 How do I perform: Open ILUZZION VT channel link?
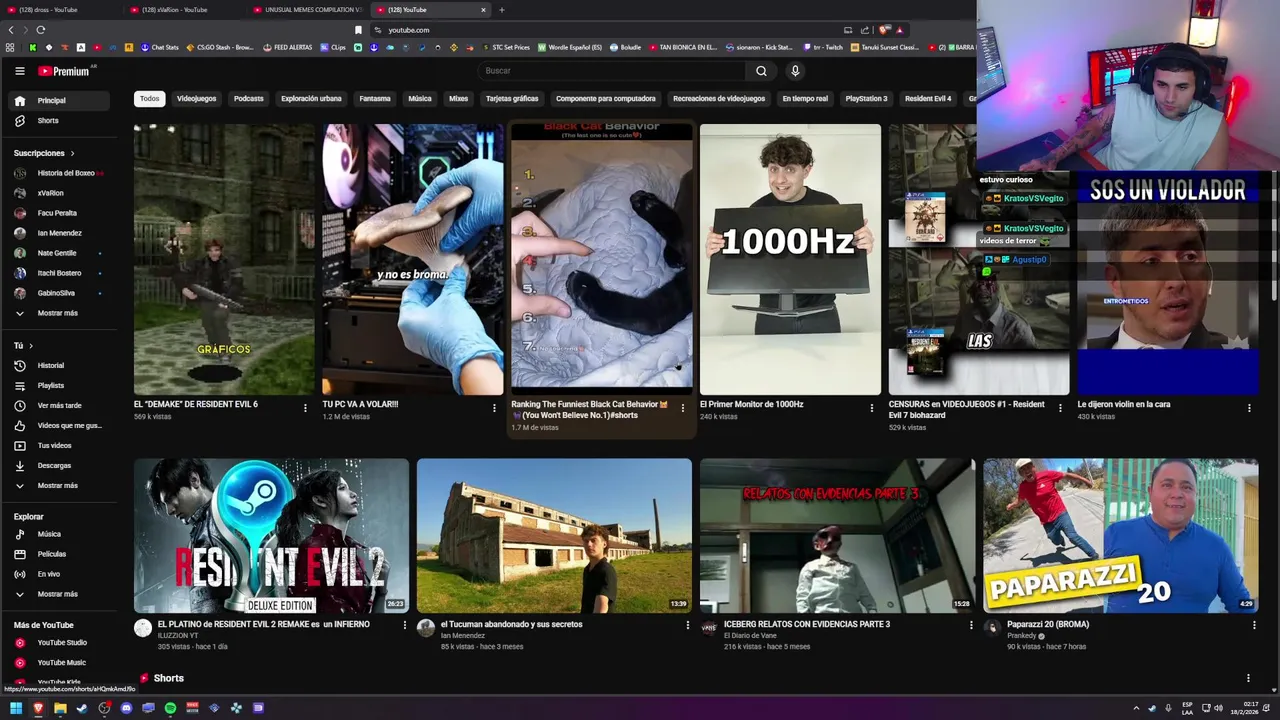pyautogui.click(x=178, y=636)
